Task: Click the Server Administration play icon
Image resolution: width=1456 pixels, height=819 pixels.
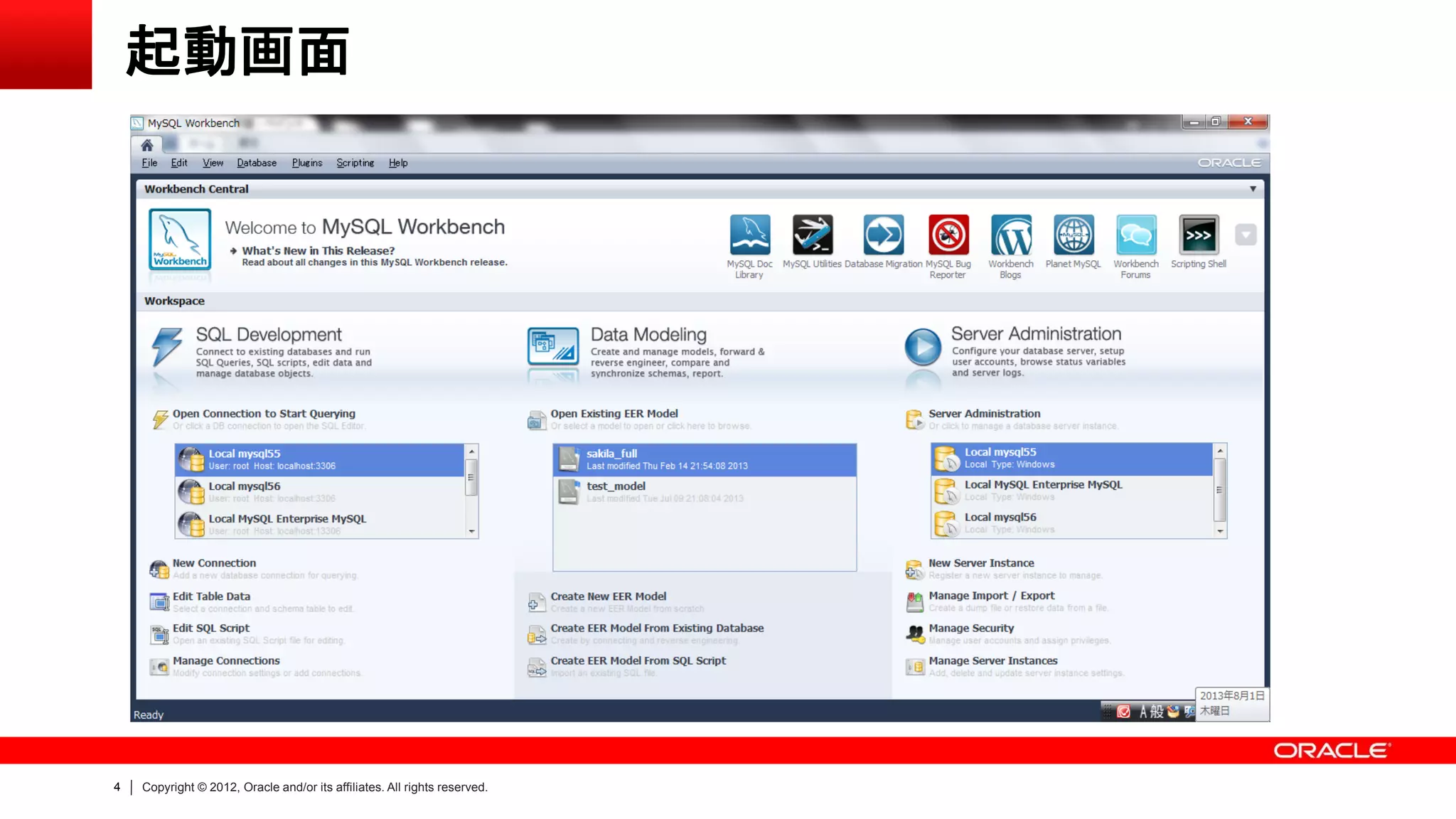Action: coord(923,347)
